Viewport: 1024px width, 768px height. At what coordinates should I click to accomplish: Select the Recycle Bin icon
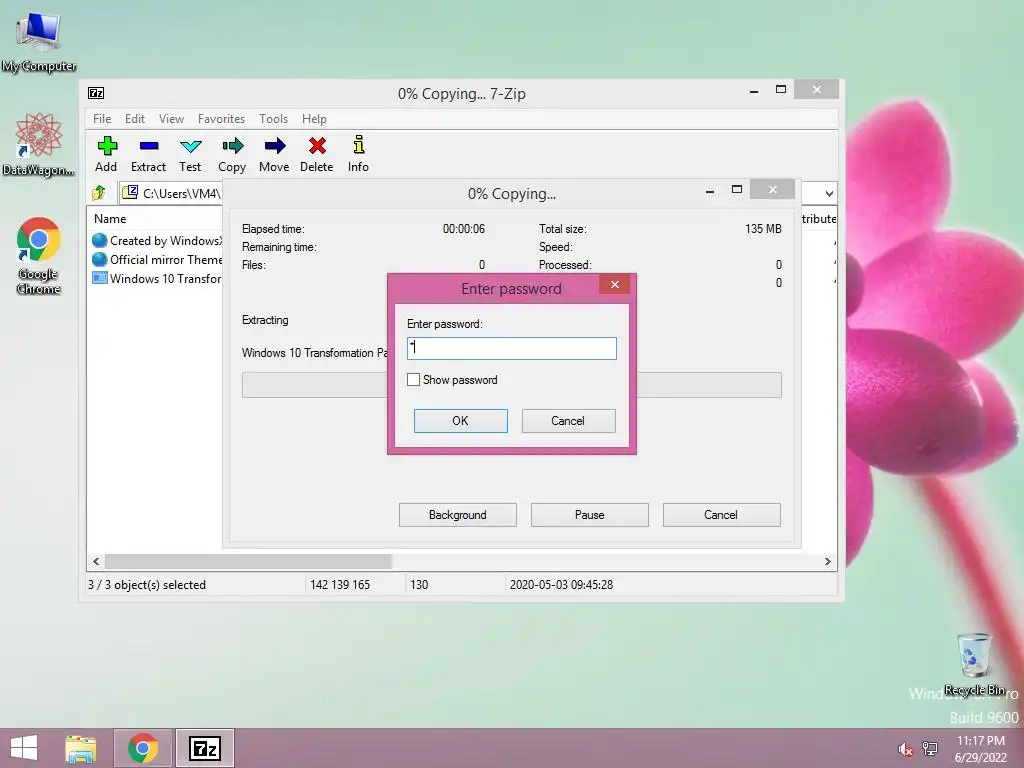974,664
